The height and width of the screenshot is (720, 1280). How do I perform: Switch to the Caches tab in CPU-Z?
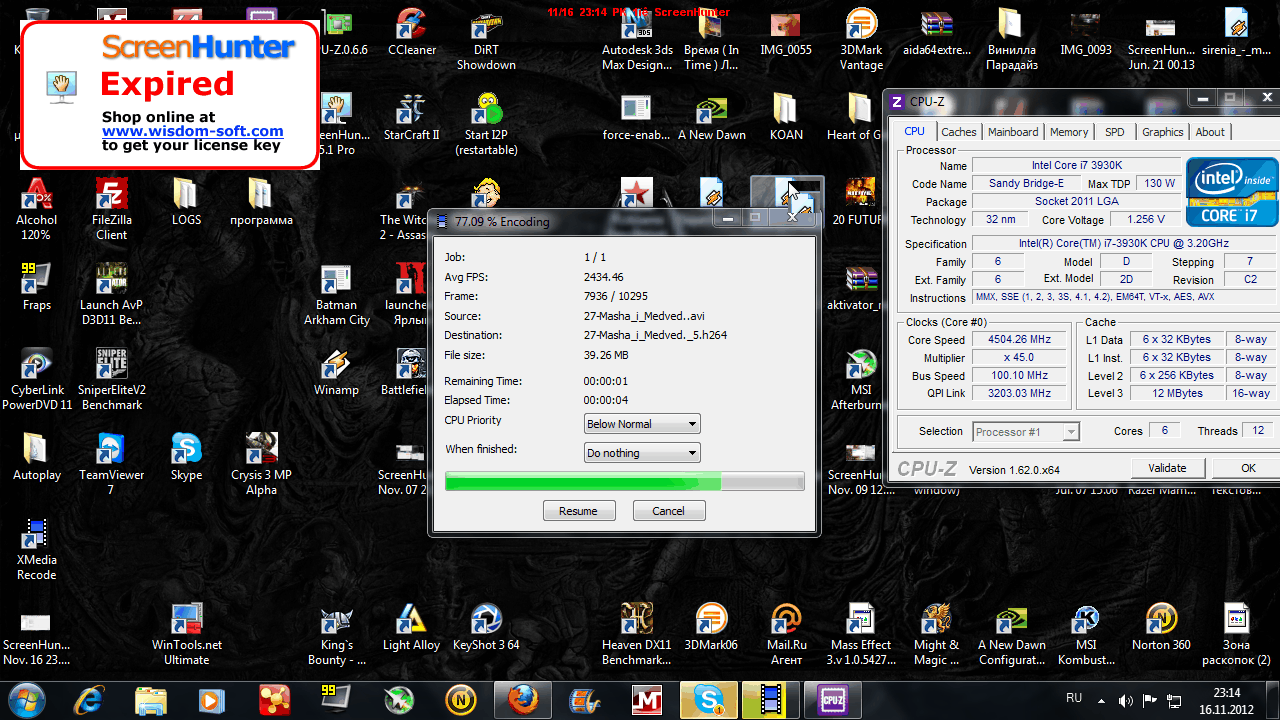(x=958, y=132)
